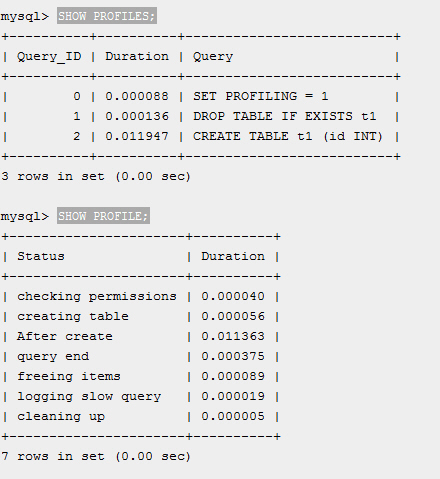Click the highlighted SHOW PROFILES; command
The width and height of the screenshot is (440, 479).
[x=107, y=16]
